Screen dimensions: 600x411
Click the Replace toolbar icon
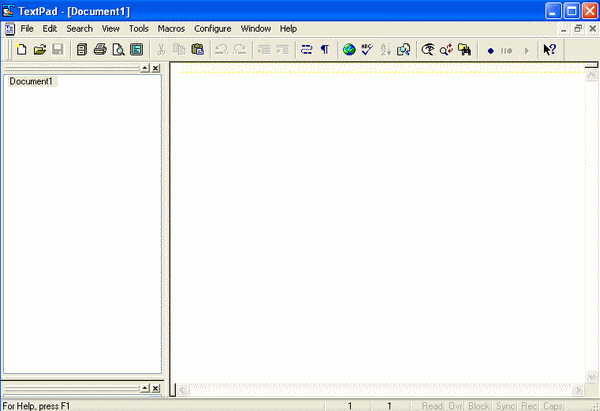pos(446,50)
